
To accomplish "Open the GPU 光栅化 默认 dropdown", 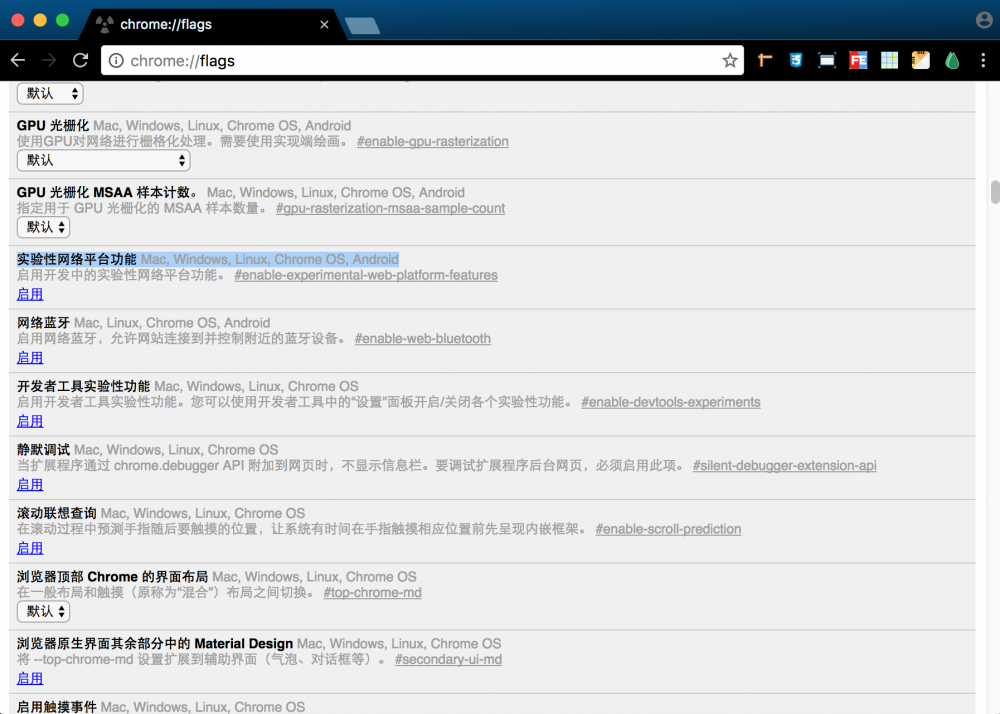I will coord(103,160).
